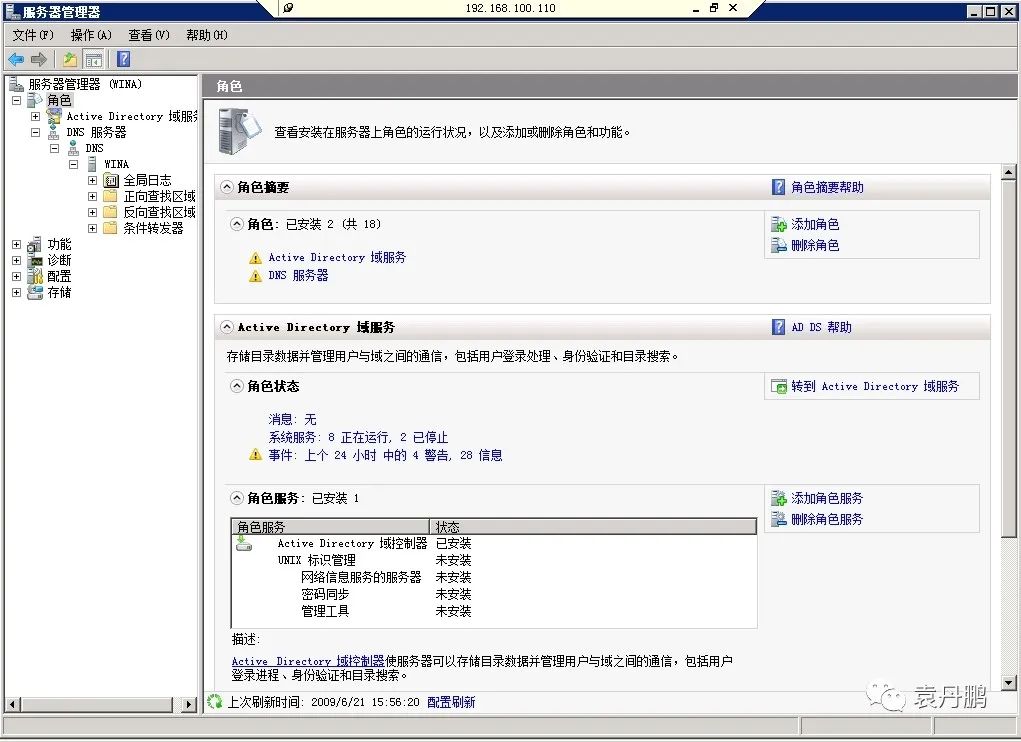Click the blue Help toolbar icon
The width and height of the screenshot is (1021, 742).
(123, 59)
